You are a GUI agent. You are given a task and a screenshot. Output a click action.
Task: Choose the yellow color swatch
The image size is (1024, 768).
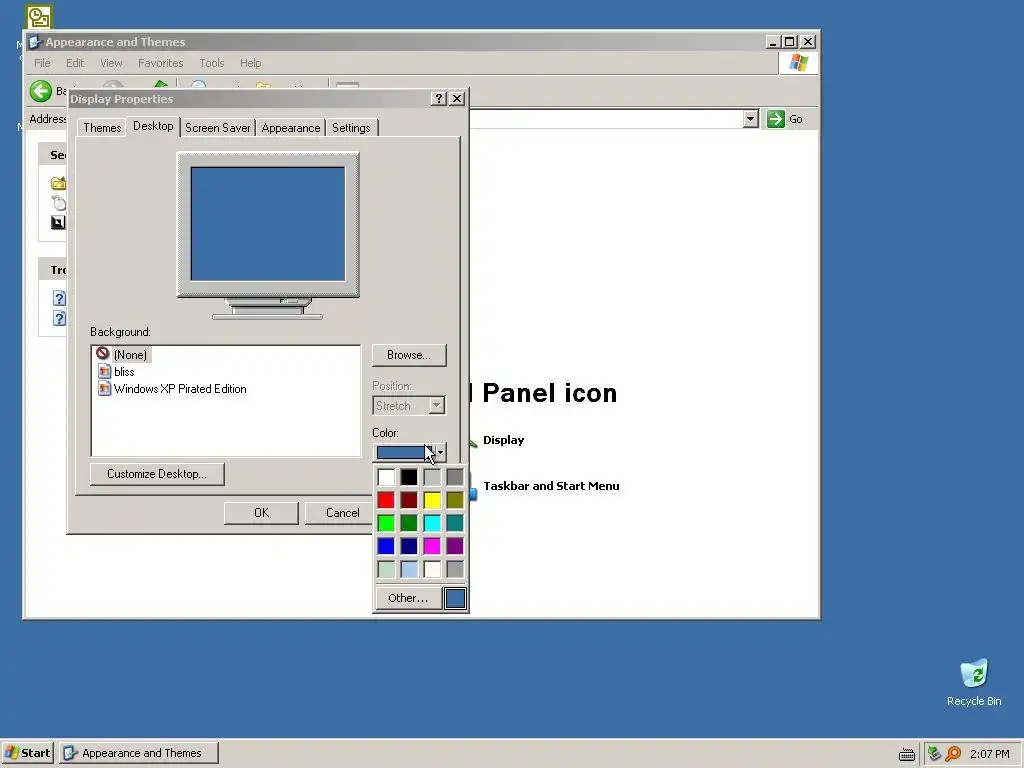tap(432, 500)
